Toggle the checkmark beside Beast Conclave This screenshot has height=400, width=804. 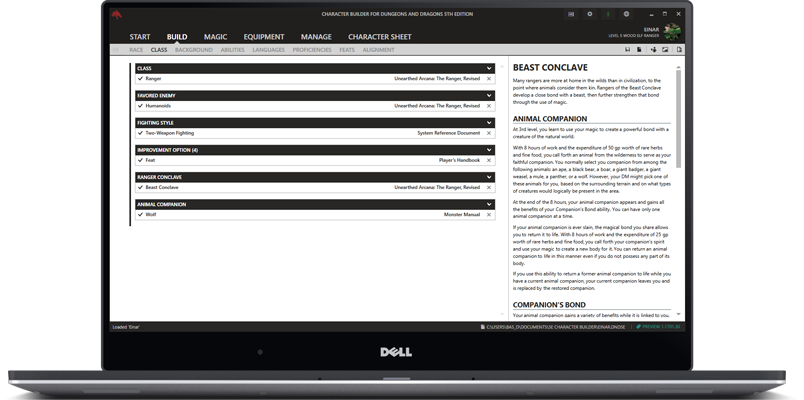(x=140, y=188)
